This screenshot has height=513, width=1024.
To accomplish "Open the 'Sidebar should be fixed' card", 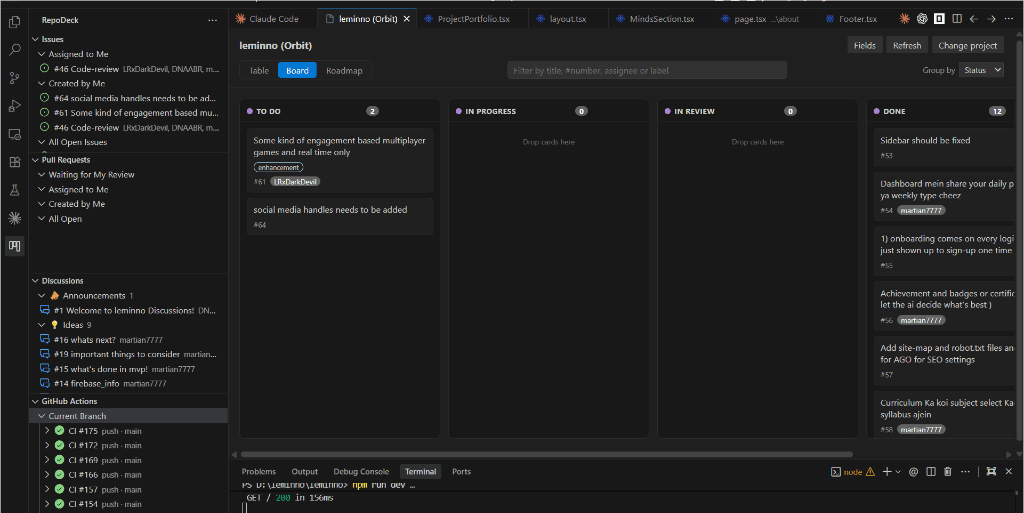I will (x=944, y=147).
